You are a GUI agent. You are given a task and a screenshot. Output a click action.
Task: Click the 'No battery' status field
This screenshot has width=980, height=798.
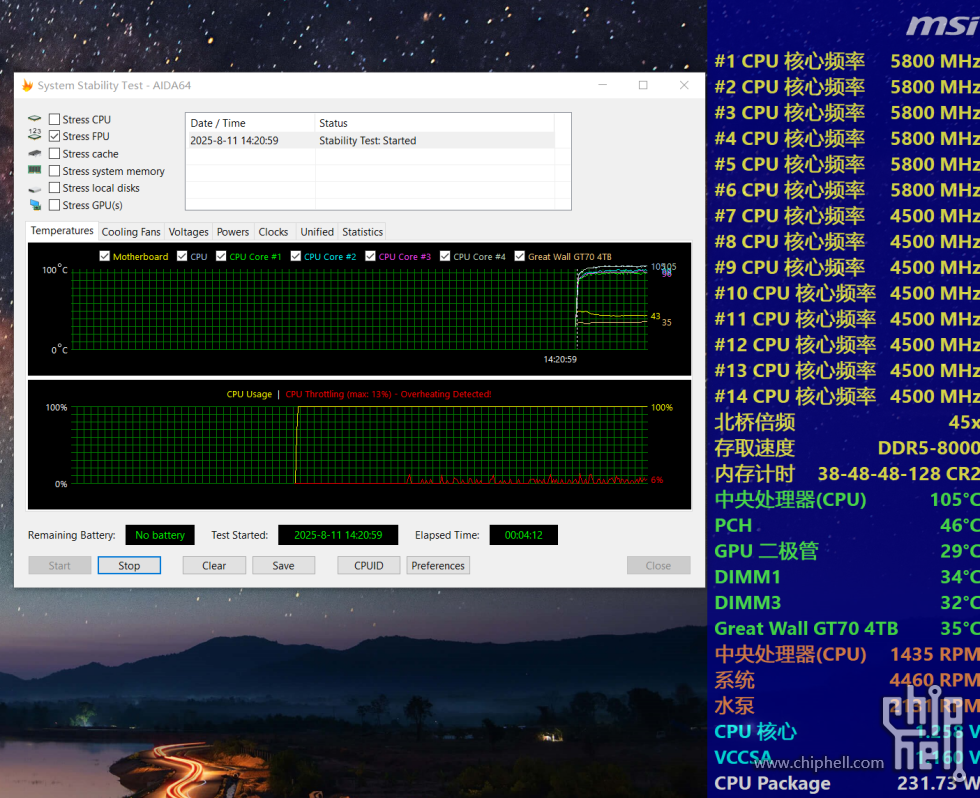(x=160, y=535)
